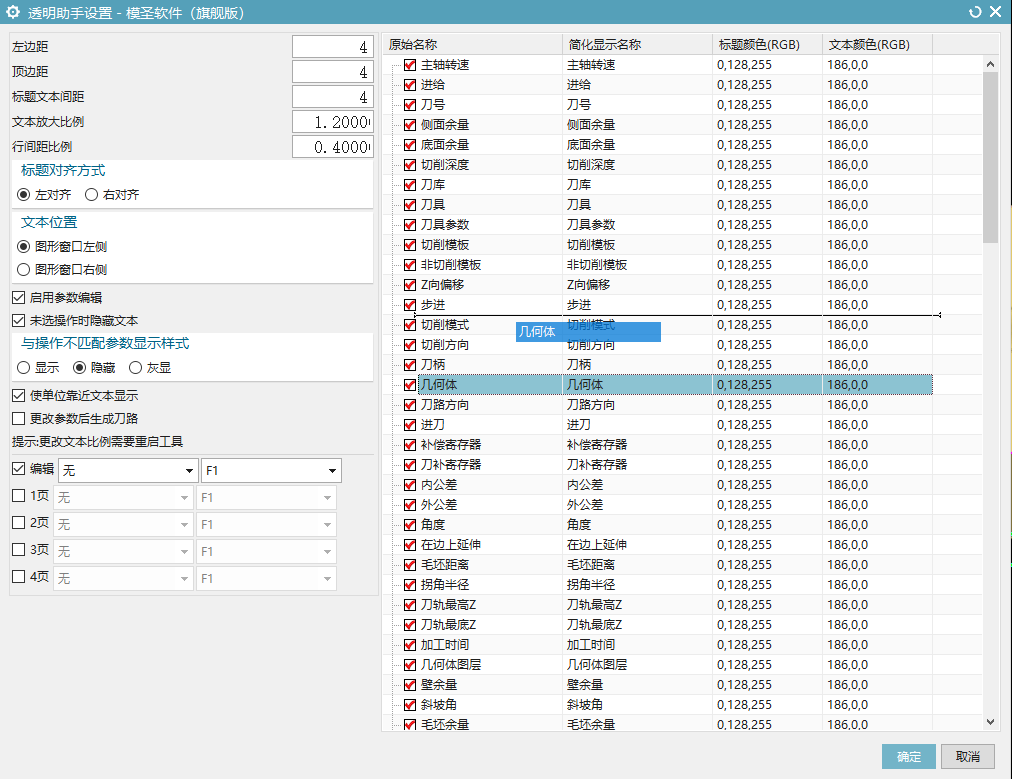Enable the 2页 hotkey checkbox
This screenshot has height=779, width=1012.
point(19,523)
